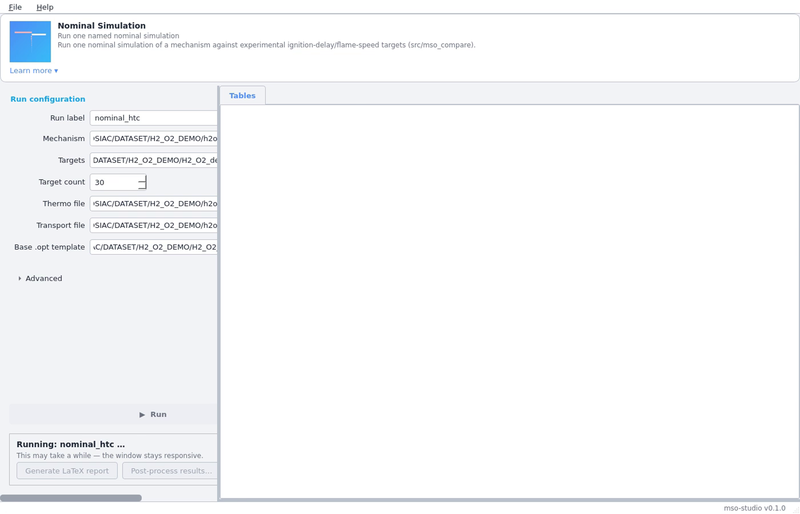Click the Base .opt template field
The width and height of the screenshot is (800, 514).
154,247
